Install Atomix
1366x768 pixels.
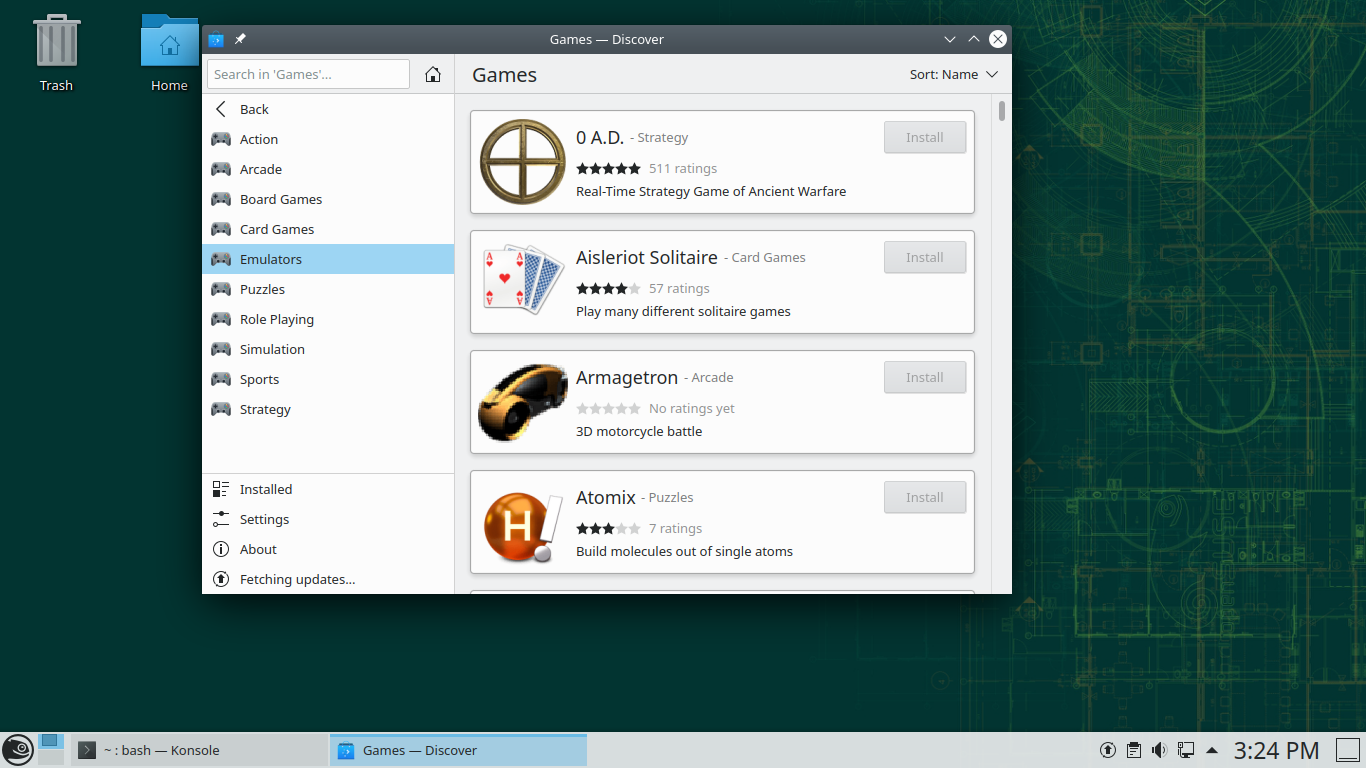click(x=925, y=497)
